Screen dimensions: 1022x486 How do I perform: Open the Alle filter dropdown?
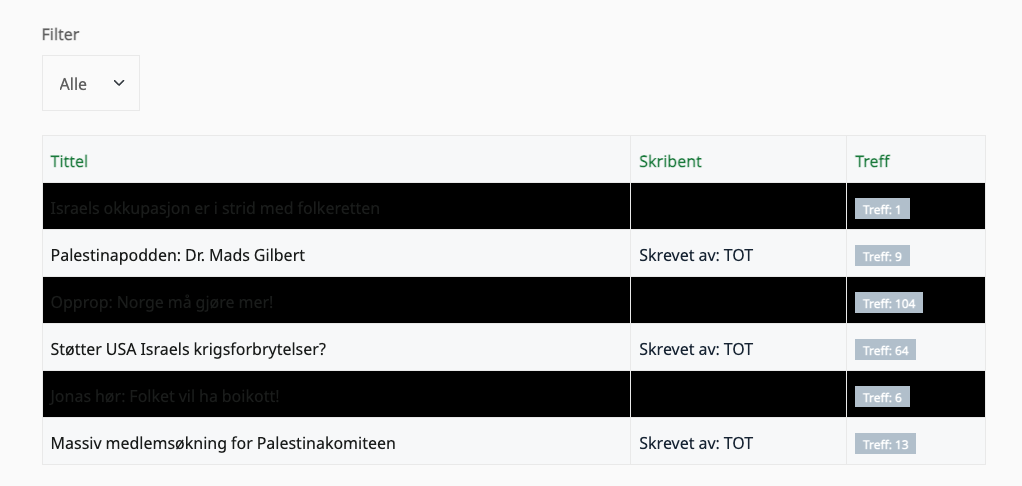tap(90, 84)
